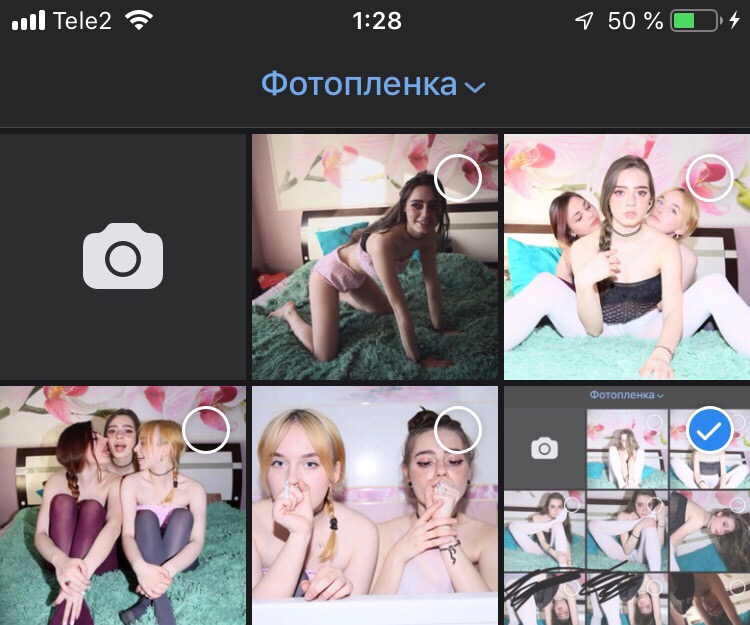Open the thumbnail of person kneeling on green blanket
This screenshot has width=750, height=625.
click(x=360, y=280)
